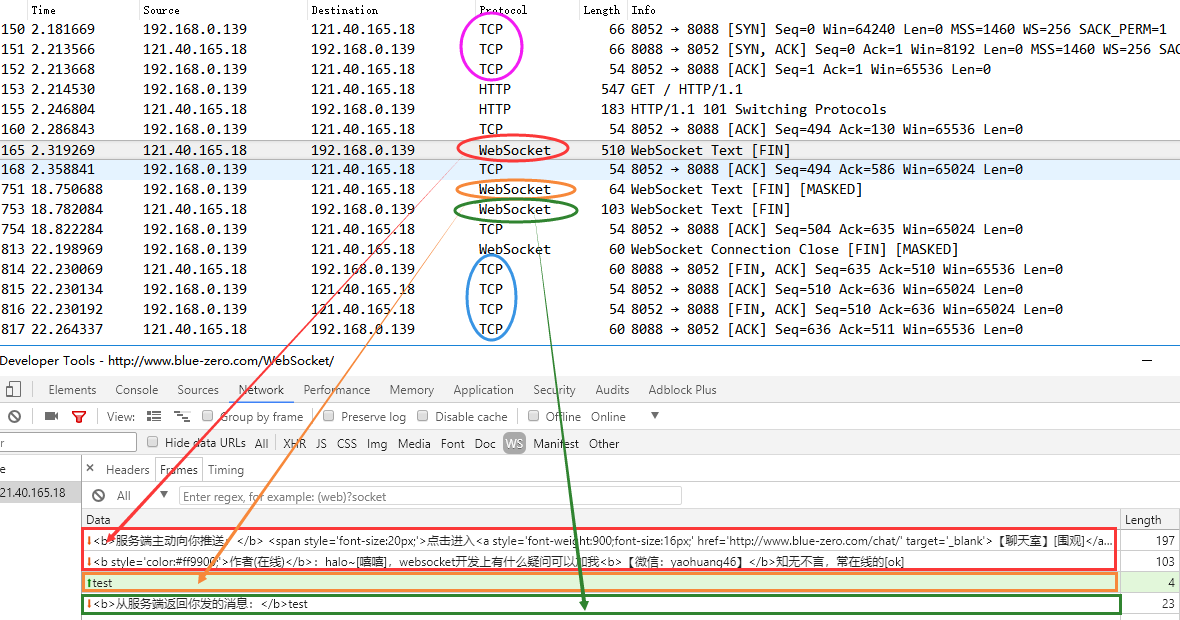Sort packets by Time column header
The height and width of the screenshot is (620, 1180).
point(43,10)
